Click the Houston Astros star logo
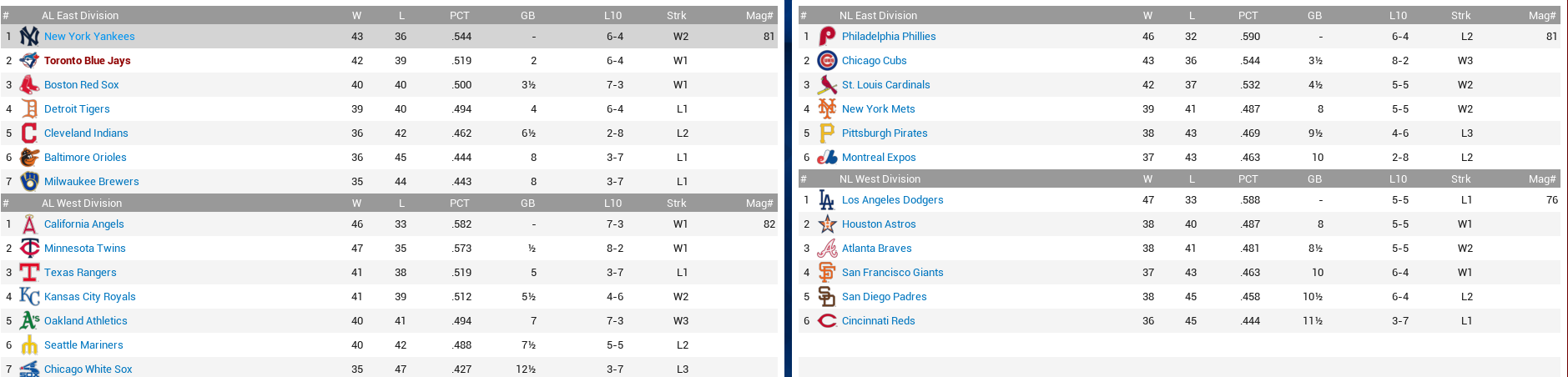 click(x=827, y=224)
